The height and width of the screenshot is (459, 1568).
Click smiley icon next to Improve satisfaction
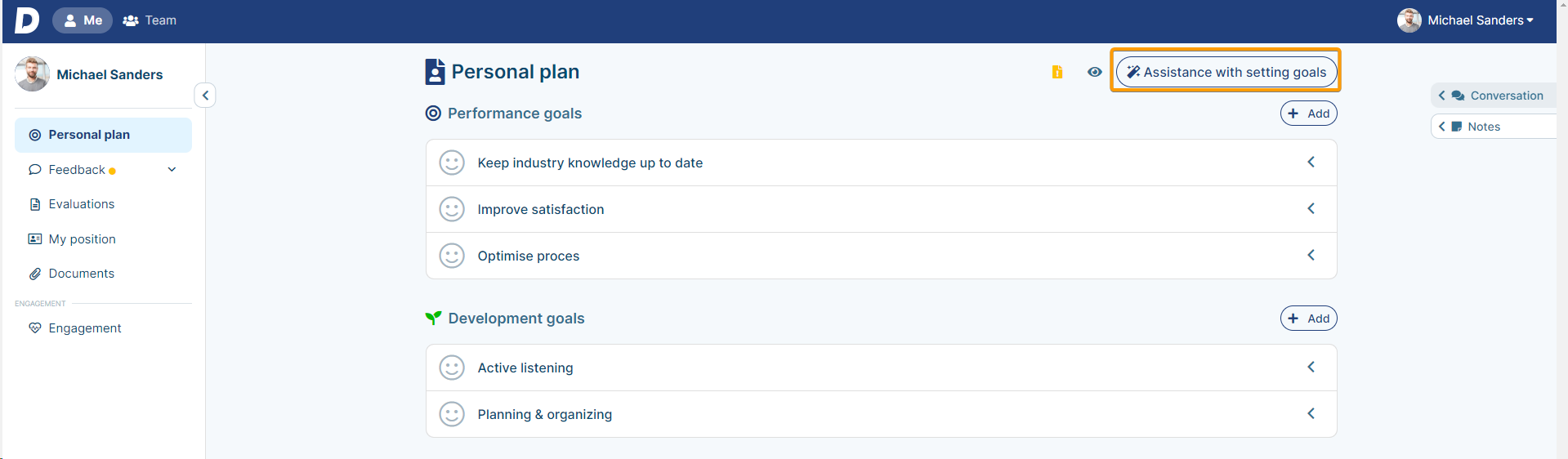click(452, 209)
